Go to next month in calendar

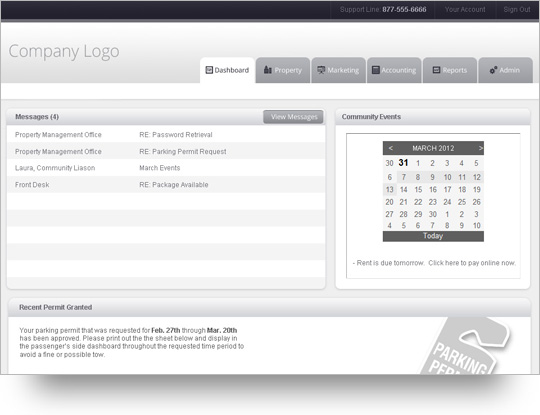click(480, 148)
